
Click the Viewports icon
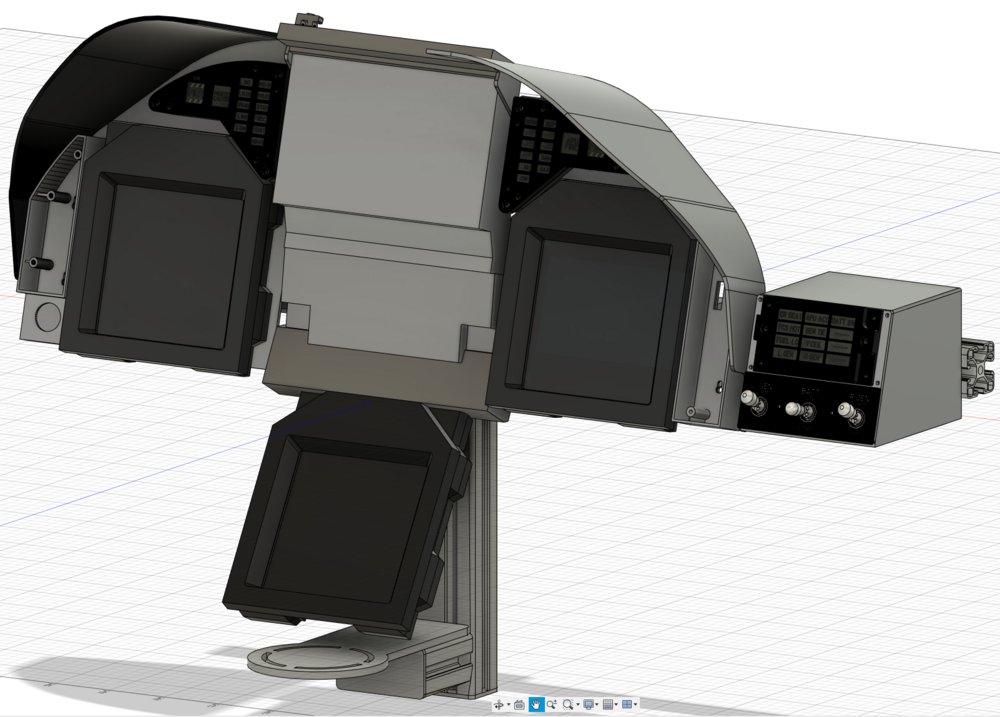point(627,704)
